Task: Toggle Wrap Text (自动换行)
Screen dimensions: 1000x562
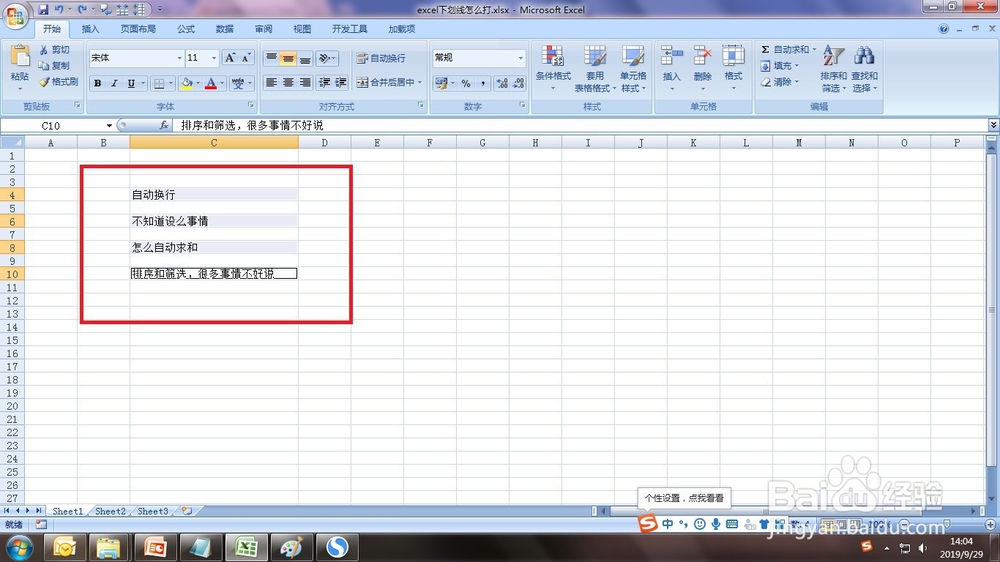Action: click(x=381, y=58)
